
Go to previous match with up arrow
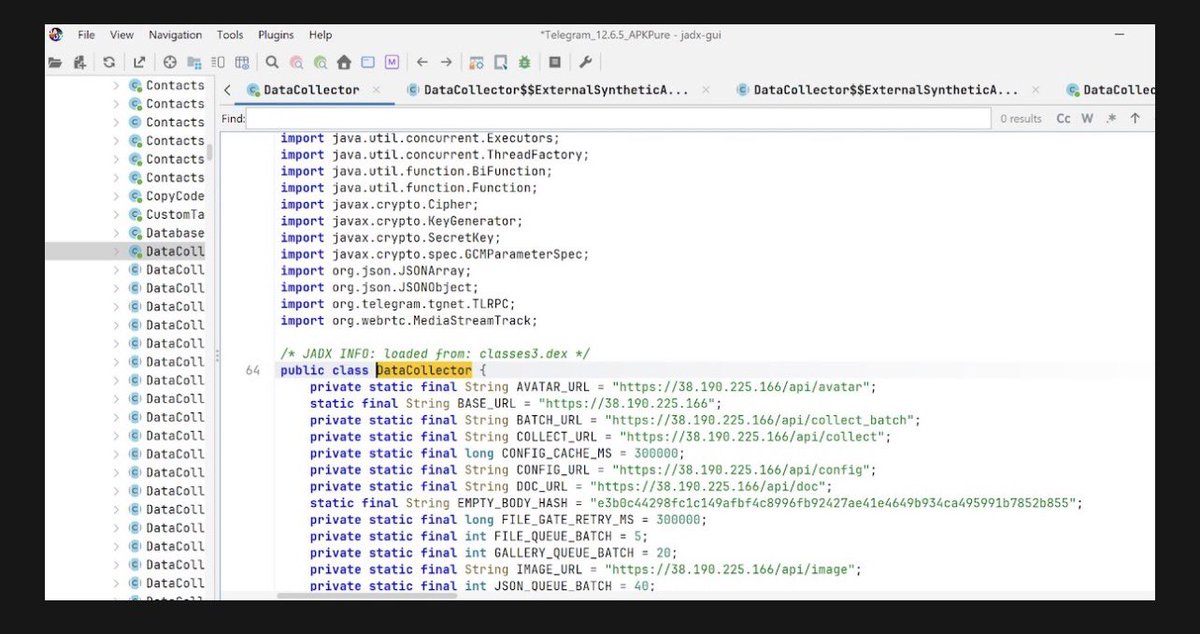(1135, 118)
